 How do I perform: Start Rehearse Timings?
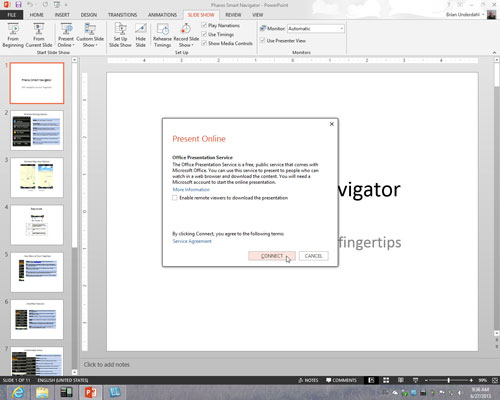pos(162,35)
